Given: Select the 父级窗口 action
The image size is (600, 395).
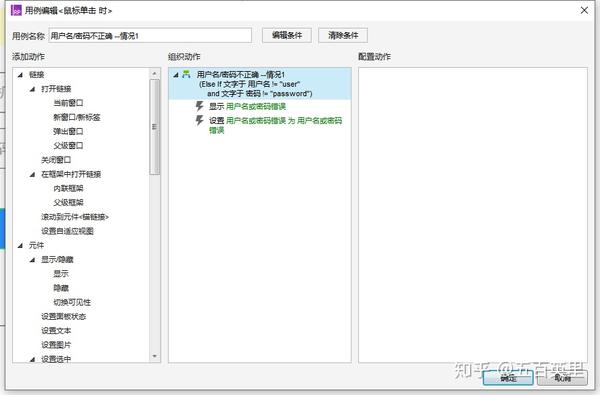Looking at the screenshot, I should click(x=68, y=145).
